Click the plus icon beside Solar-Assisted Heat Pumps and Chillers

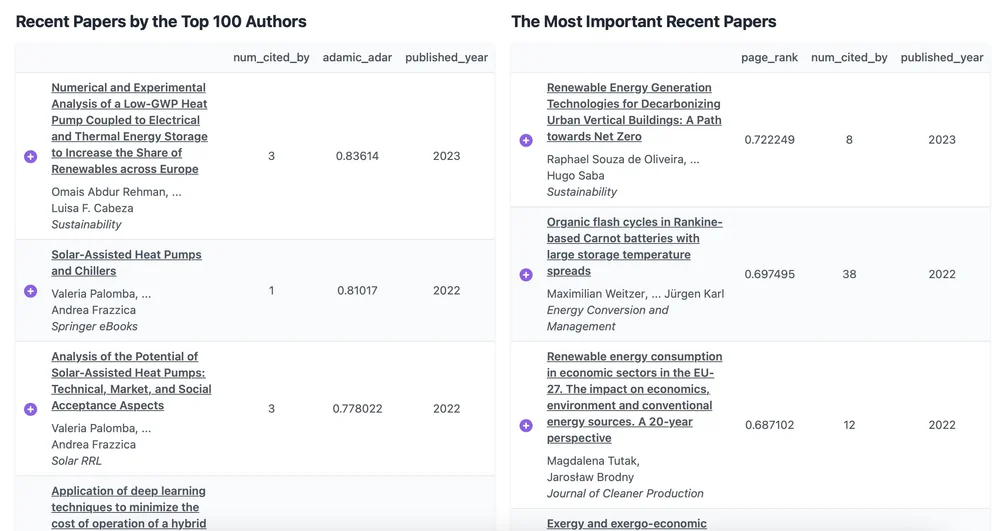point(31,291)
